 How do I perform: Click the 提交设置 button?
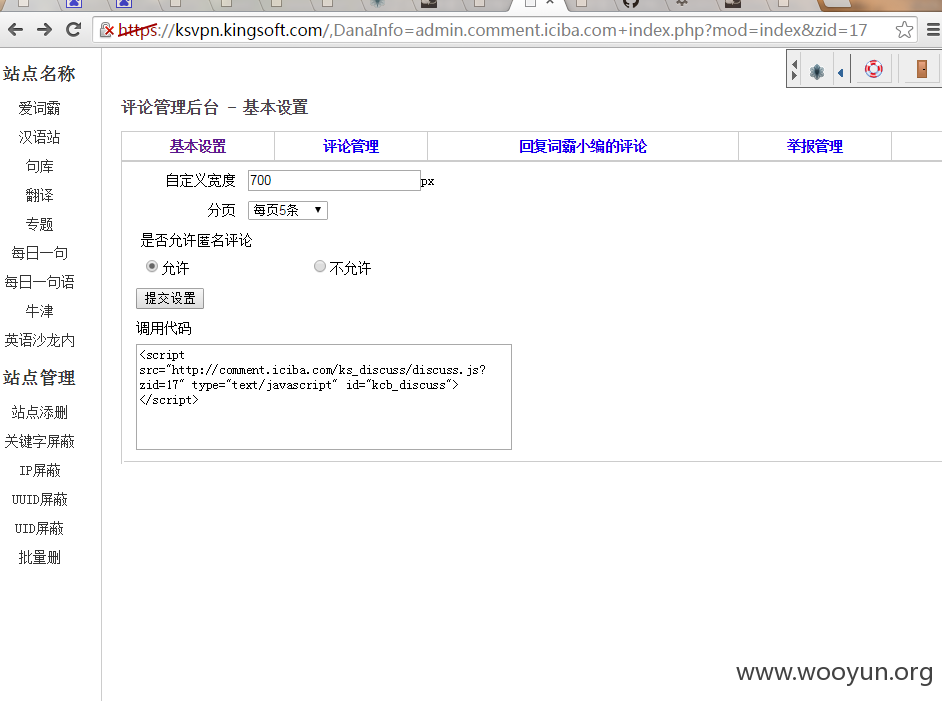click(x=170, y=299)
